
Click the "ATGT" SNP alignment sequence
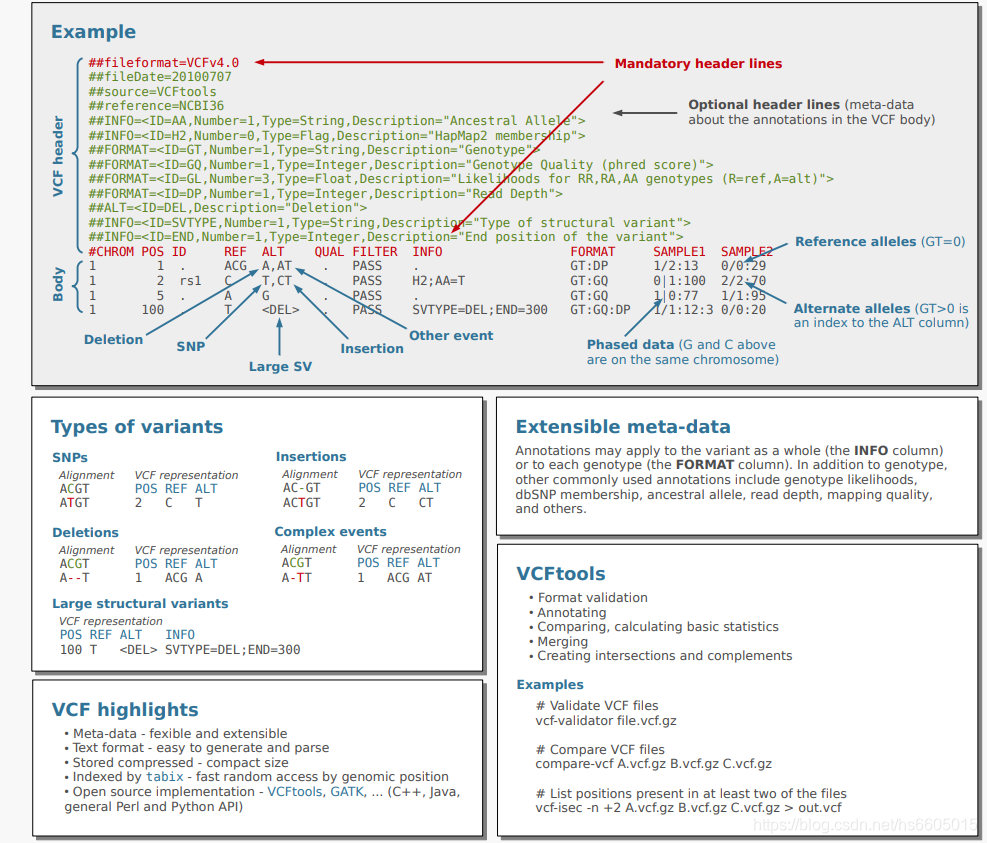(x=74, y=503)
